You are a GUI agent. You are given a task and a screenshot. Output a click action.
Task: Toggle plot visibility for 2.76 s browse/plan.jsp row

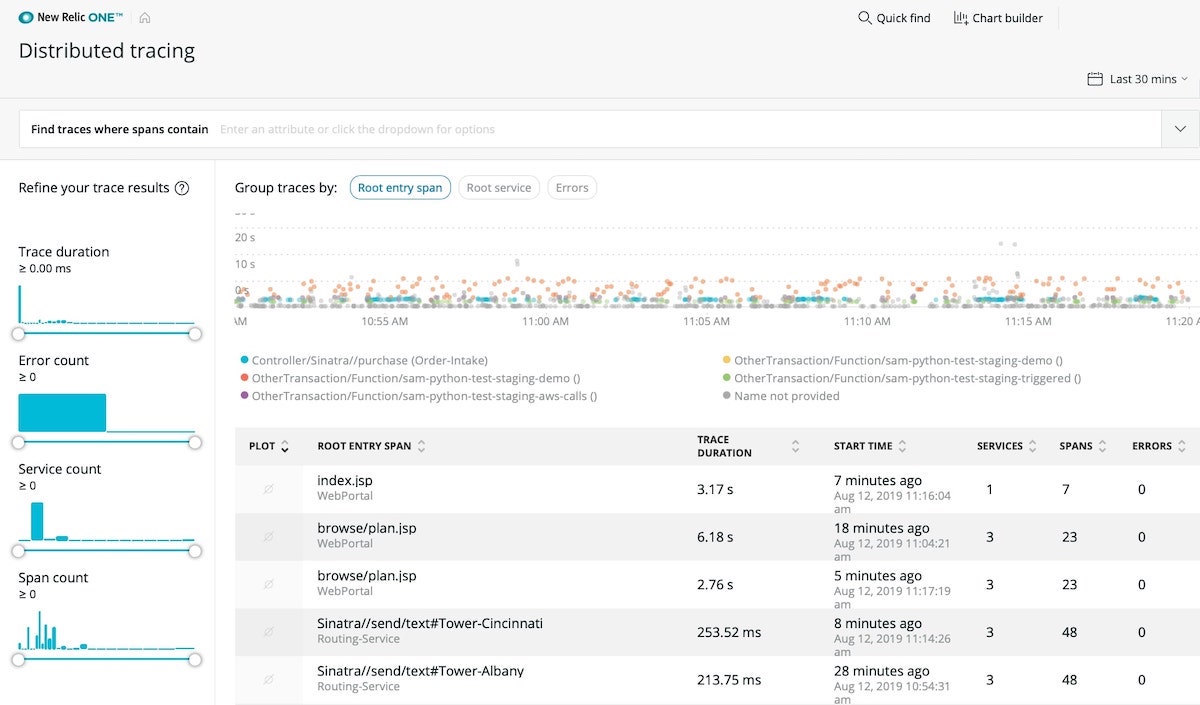coord(268,584)
